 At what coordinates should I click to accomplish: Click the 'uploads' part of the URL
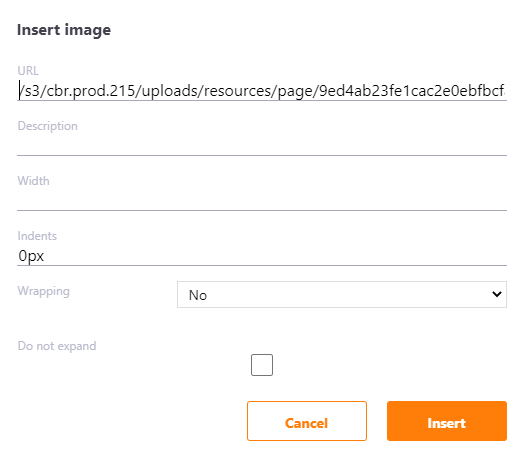170,91
